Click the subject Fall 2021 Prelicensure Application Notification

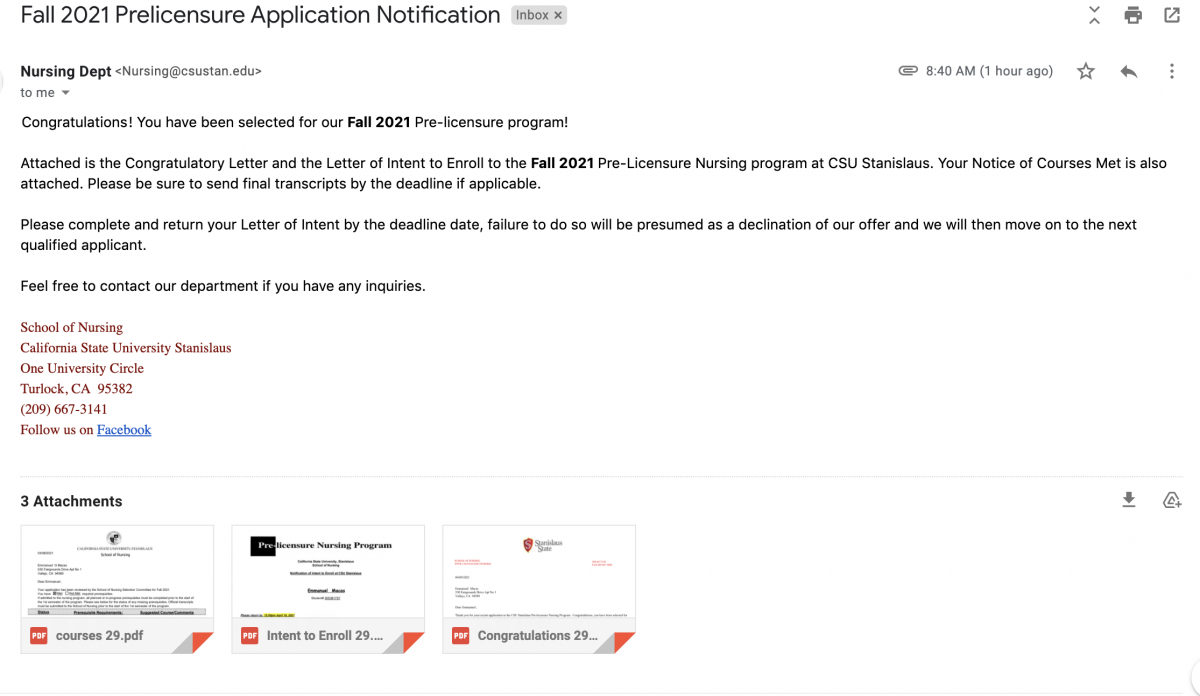[x=260, y=15]
